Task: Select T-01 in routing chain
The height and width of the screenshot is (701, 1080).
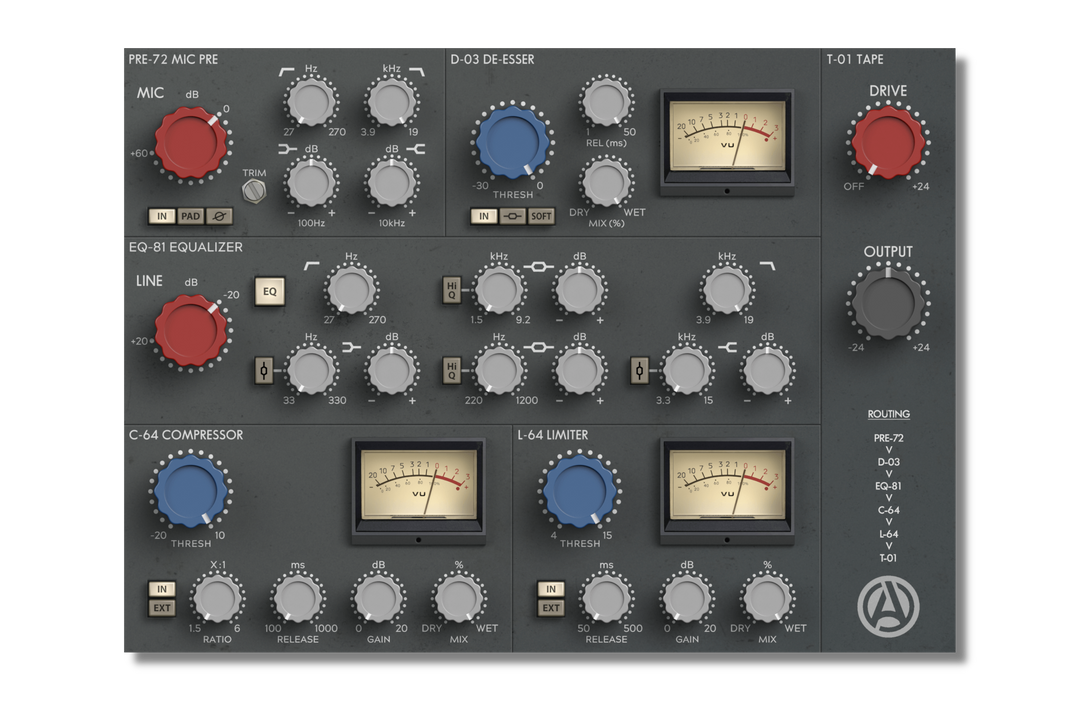Action: pos(889,558)
